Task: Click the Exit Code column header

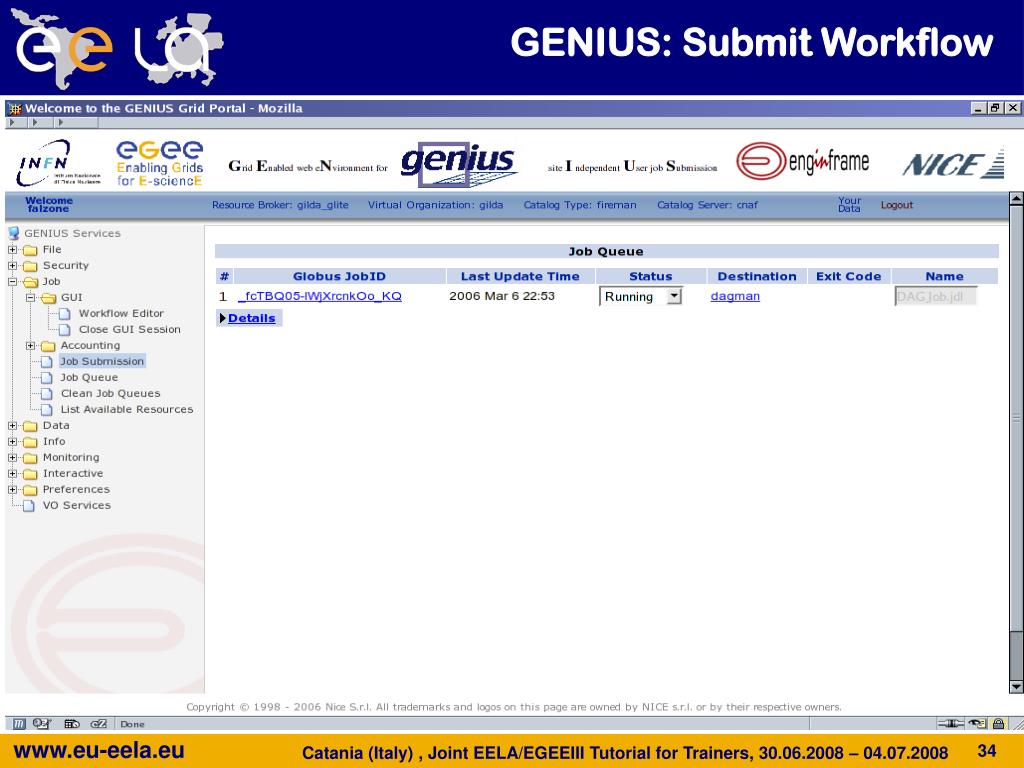Action: tap(848, 276)
